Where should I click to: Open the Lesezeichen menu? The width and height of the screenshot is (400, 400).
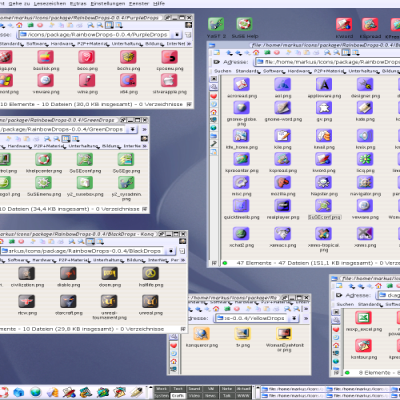[51, 3]
